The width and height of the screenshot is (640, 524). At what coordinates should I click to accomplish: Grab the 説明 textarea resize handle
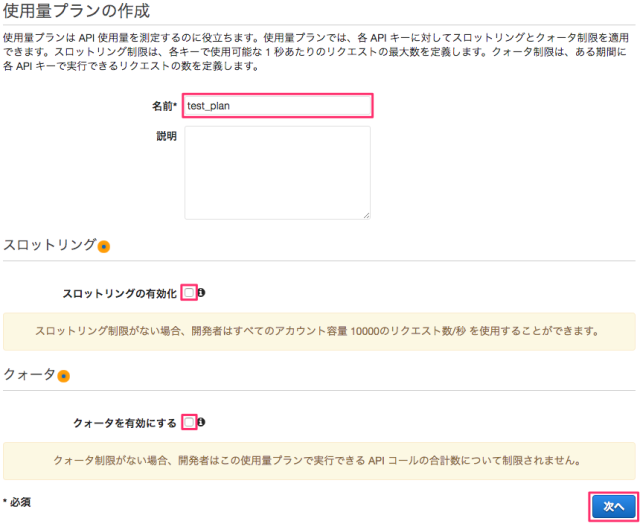click(x=366, y=214)
